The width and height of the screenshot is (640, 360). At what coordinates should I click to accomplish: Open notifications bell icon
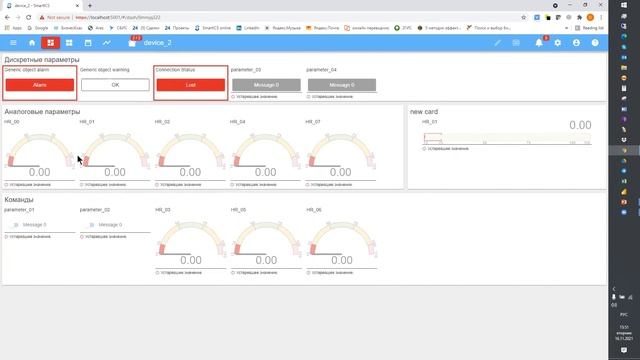539,42
